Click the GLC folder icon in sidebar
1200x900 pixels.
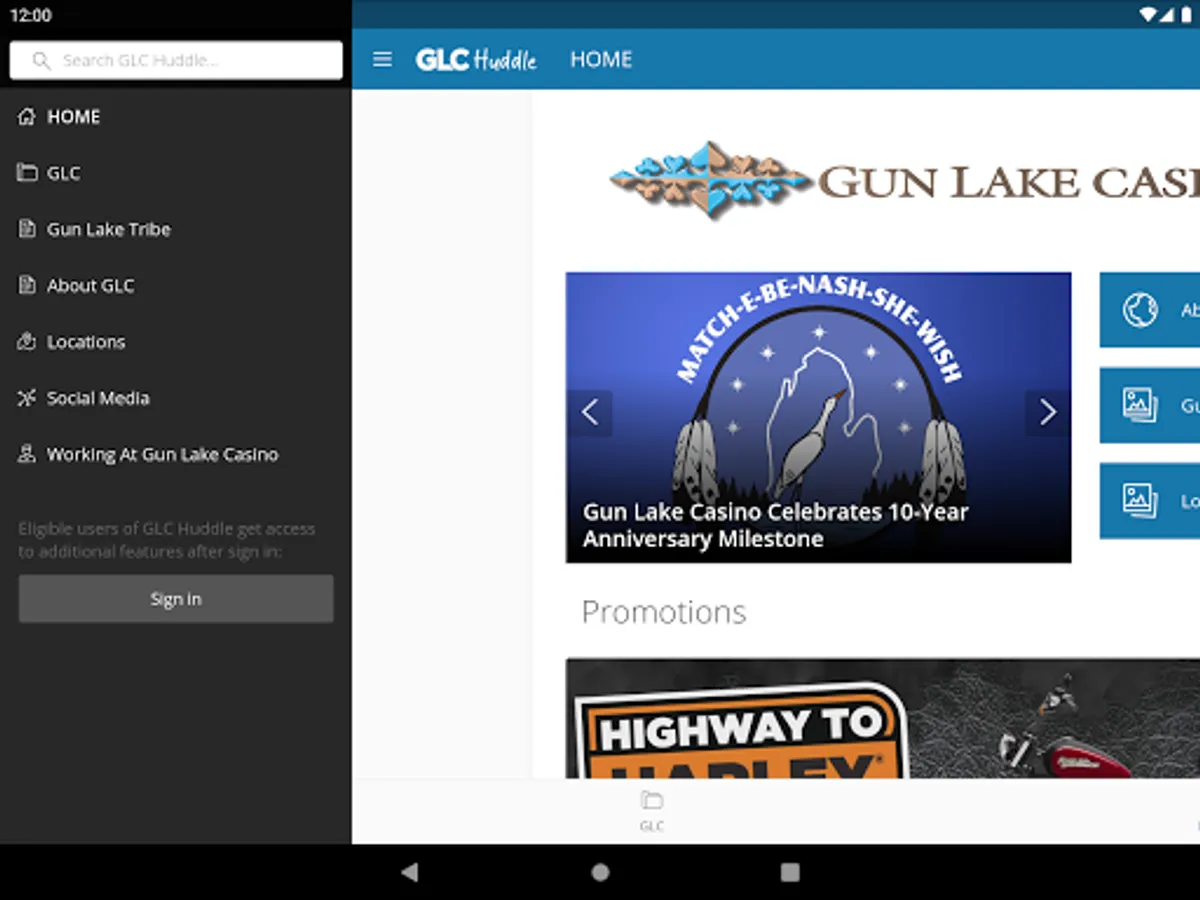click(x=27, y=173)
